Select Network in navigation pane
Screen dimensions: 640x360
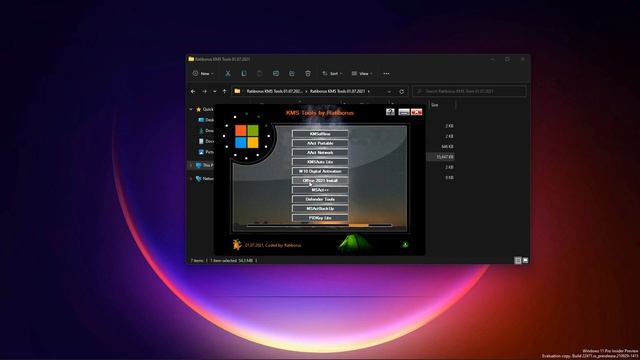point(204,179)
